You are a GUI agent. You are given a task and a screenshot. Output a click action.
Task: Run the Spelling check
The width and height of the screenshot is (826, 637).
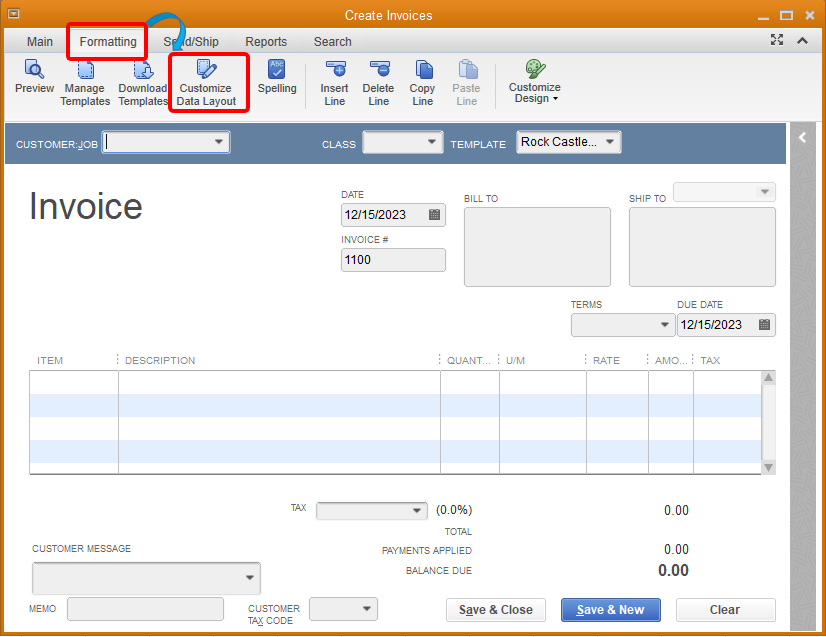(277, 82)
